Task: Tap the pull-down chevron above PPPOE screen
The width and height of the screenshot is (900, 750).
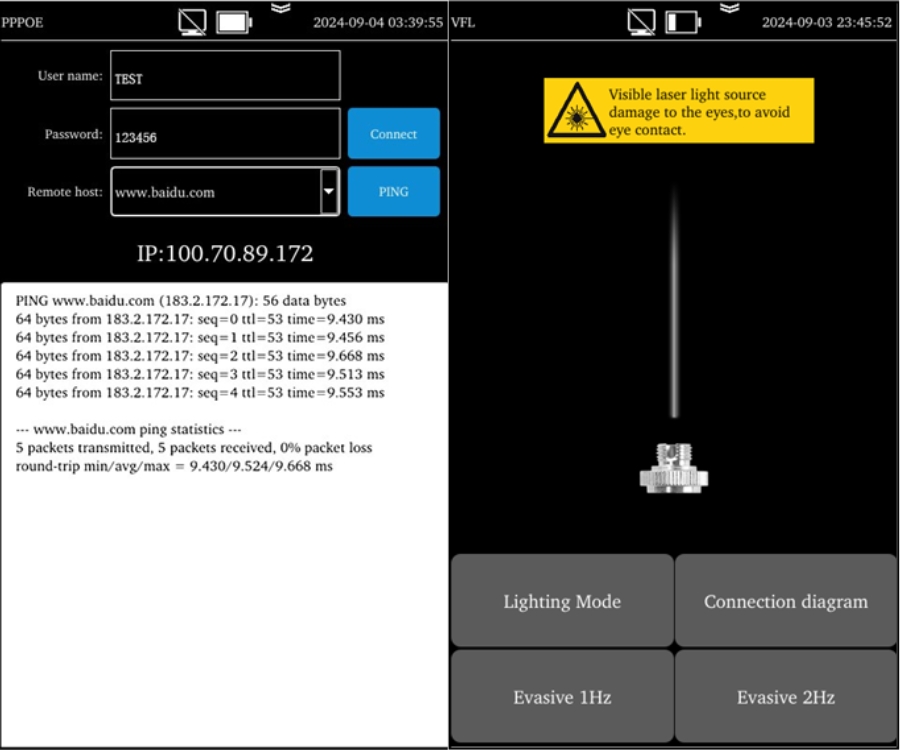Action: (281, 7)
